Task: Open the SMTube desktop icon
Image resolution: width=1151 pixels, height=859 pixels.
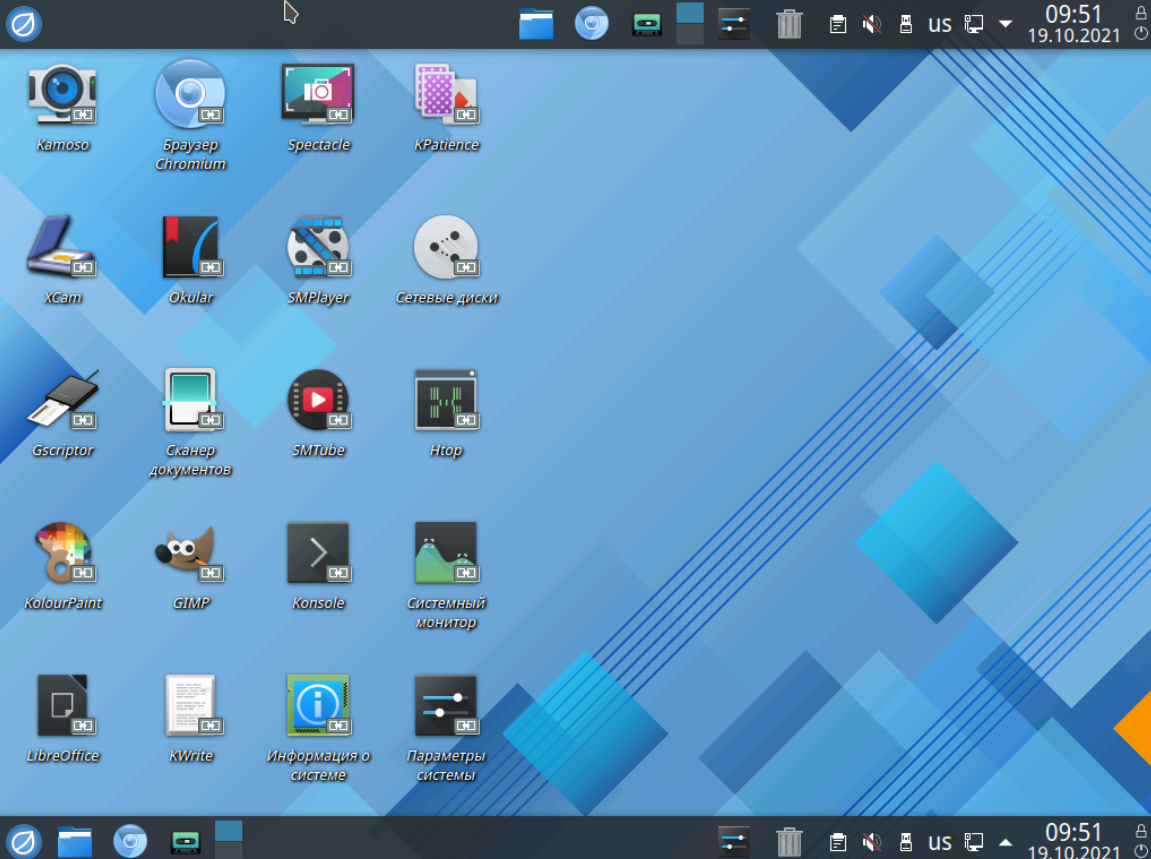Action: pyautogui.click(x=318, y=399)
